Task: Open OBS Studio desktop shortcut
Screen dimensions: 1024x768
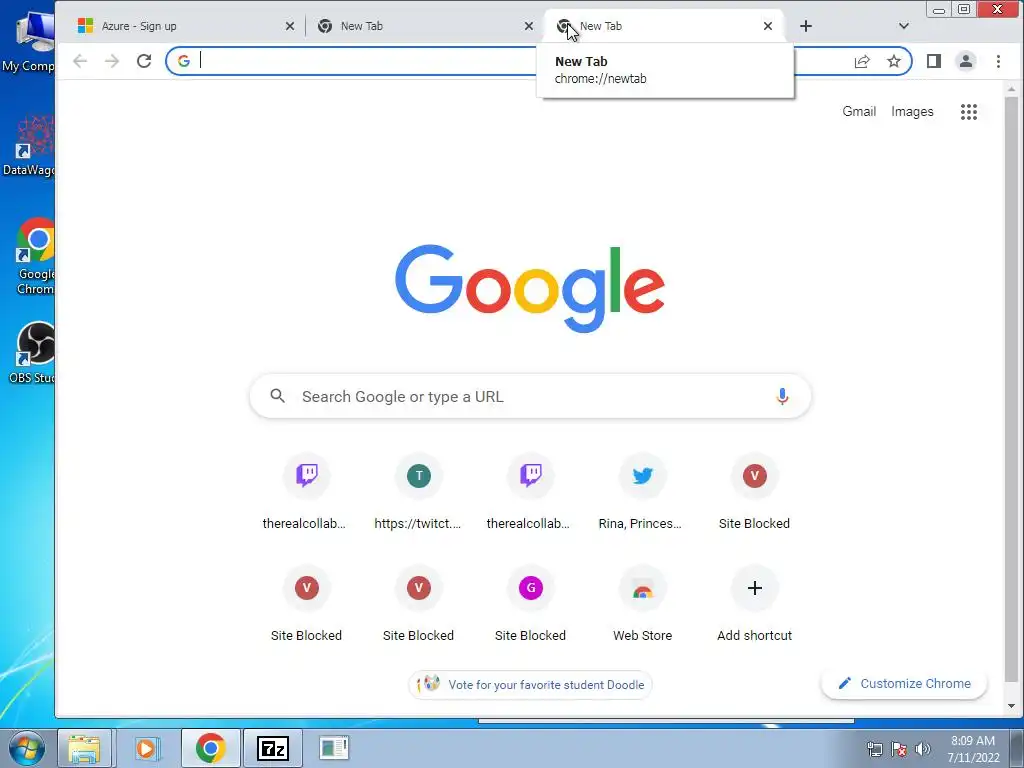Action: pyautogui.click(x=35, y=353)
